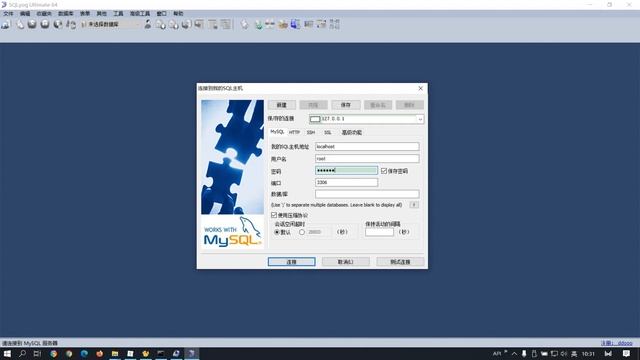Expand the hidden tray icons chevron
This screenshot has height=360, width=640.
click(514, 353)
